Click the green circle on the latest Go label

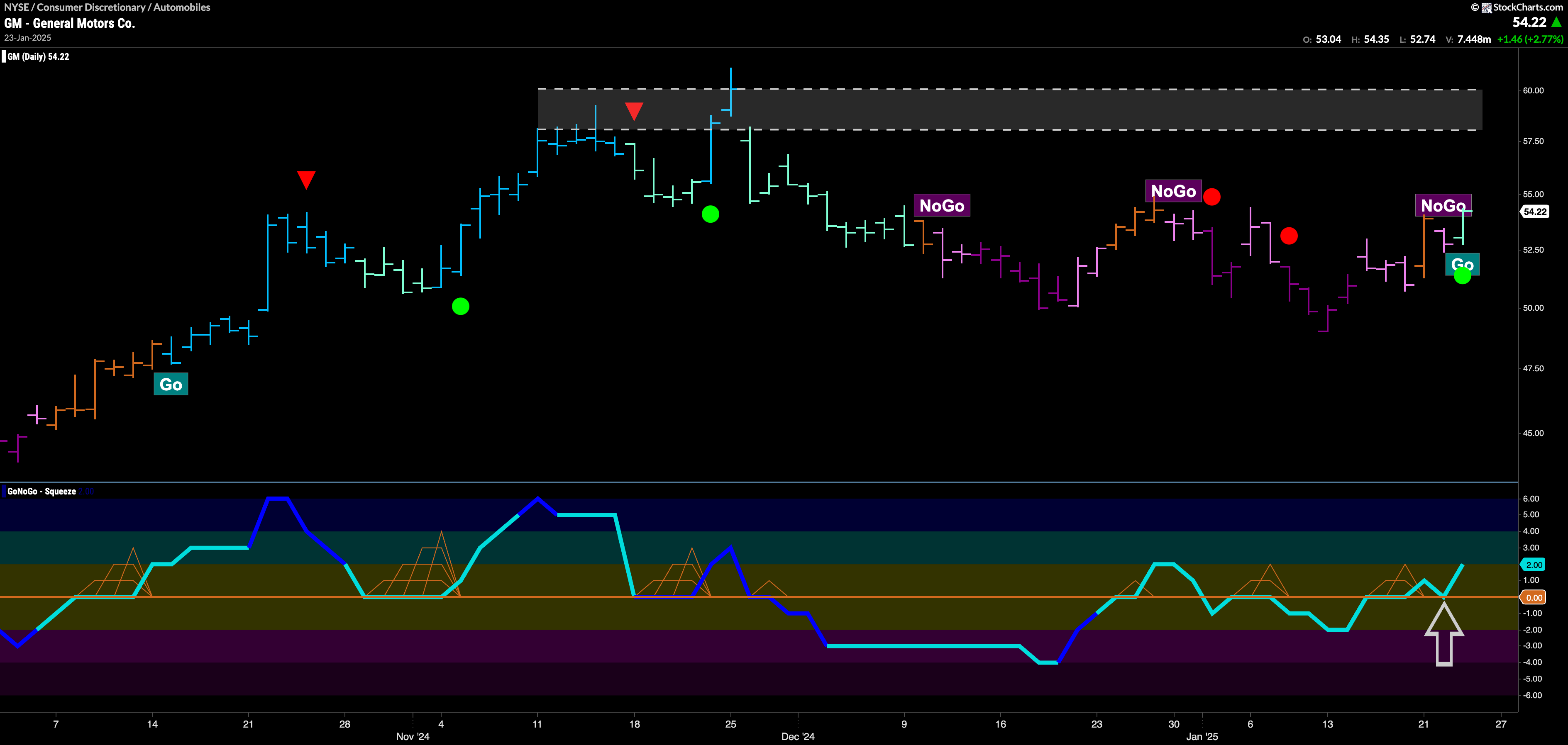pyautogui.click(x=1462, y=275)
